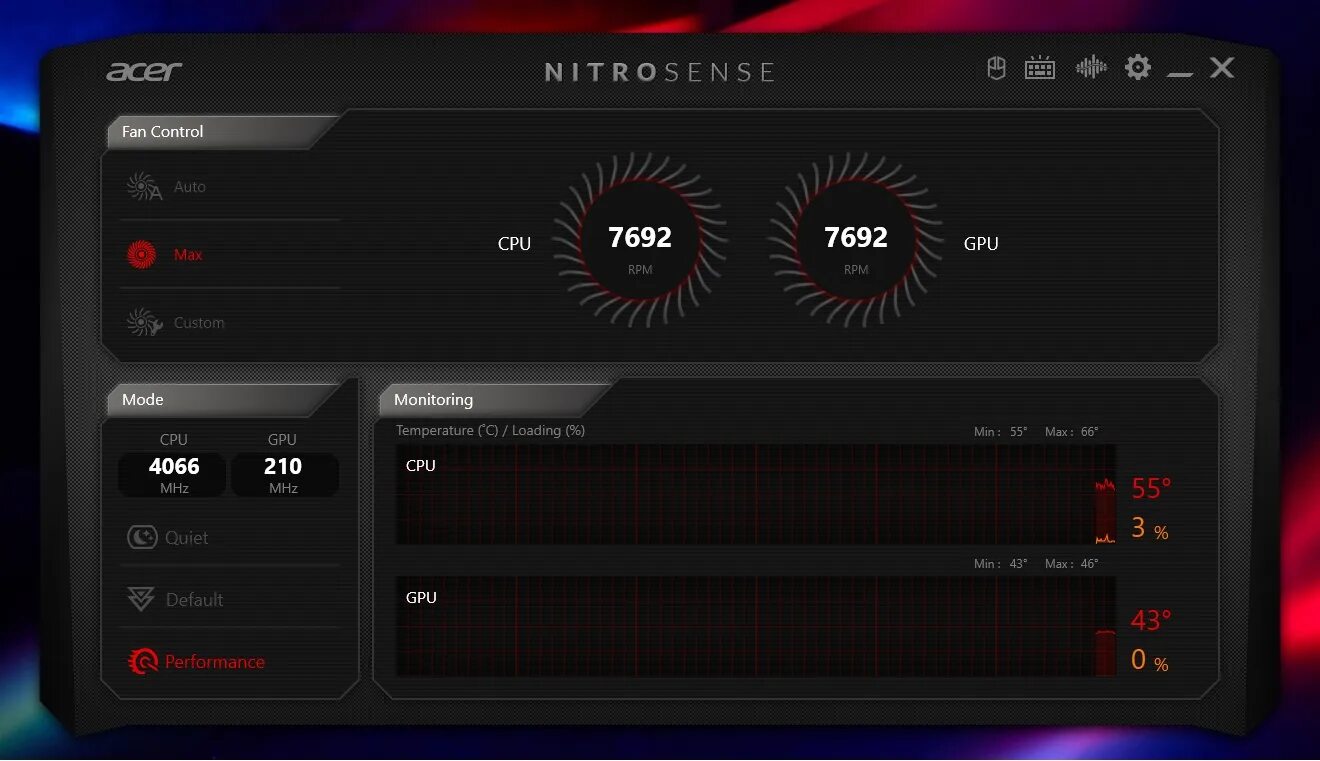Minimize the NitroSense window

coord(1180,74)
